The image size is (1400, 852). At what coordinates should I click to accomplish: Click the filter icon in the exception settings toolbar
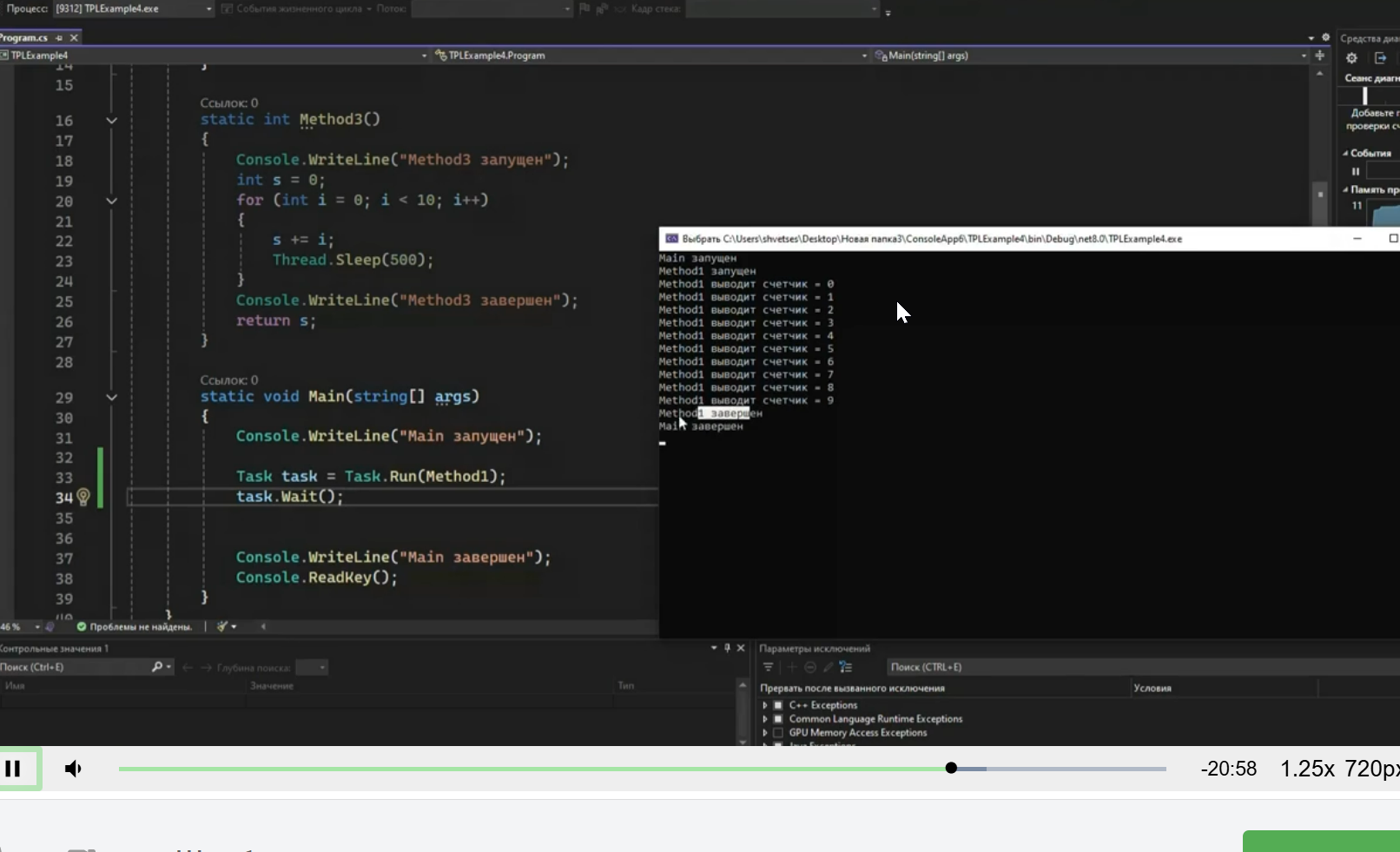point(768,667)
